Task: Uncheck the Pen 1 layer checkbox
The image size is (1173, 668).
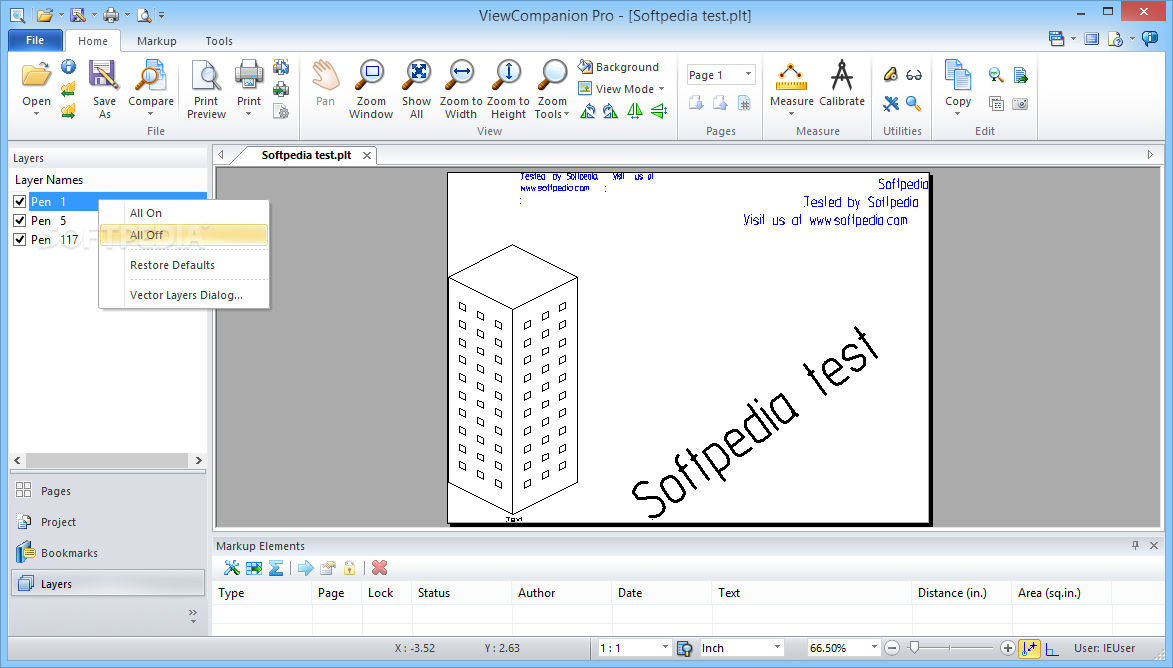Action: (x=19, y=201)
